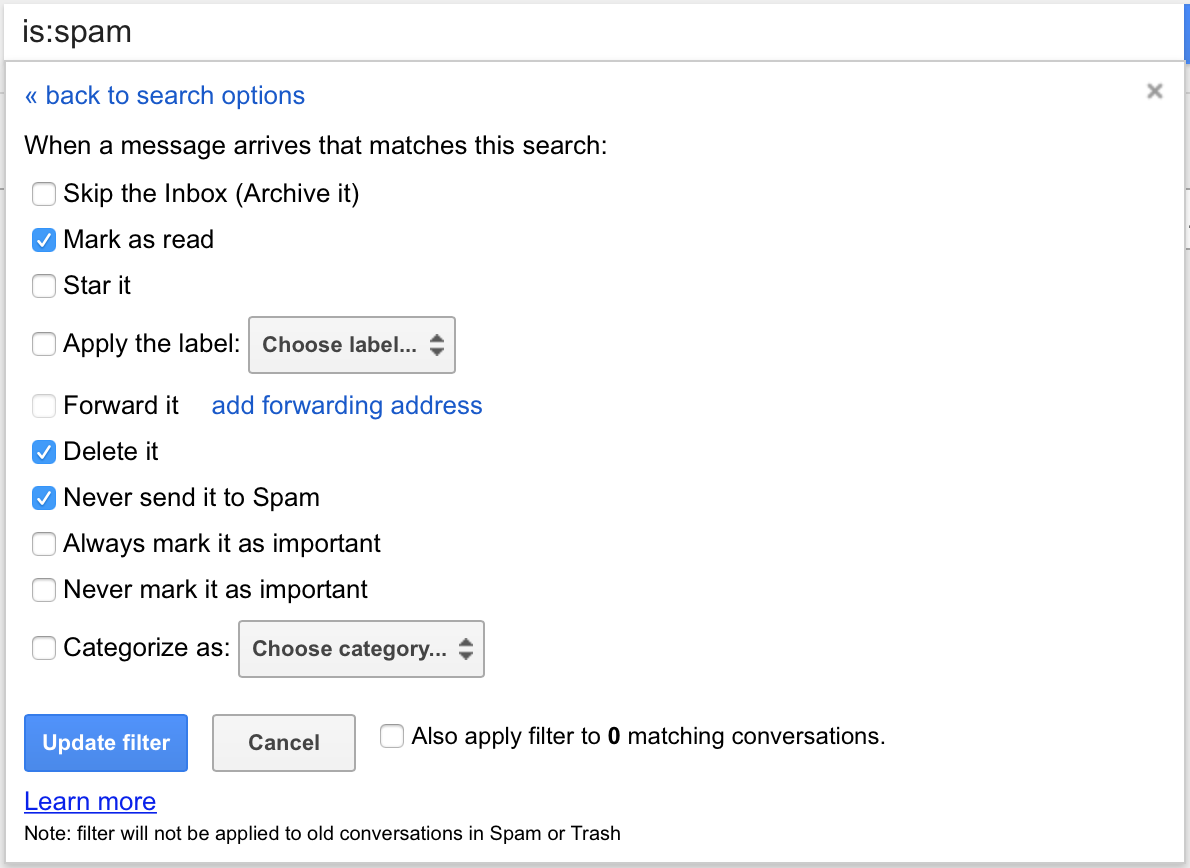Expand the Choose category dropdown
1190x868 pixels.
pyautogui.click(x=361, y=649)
